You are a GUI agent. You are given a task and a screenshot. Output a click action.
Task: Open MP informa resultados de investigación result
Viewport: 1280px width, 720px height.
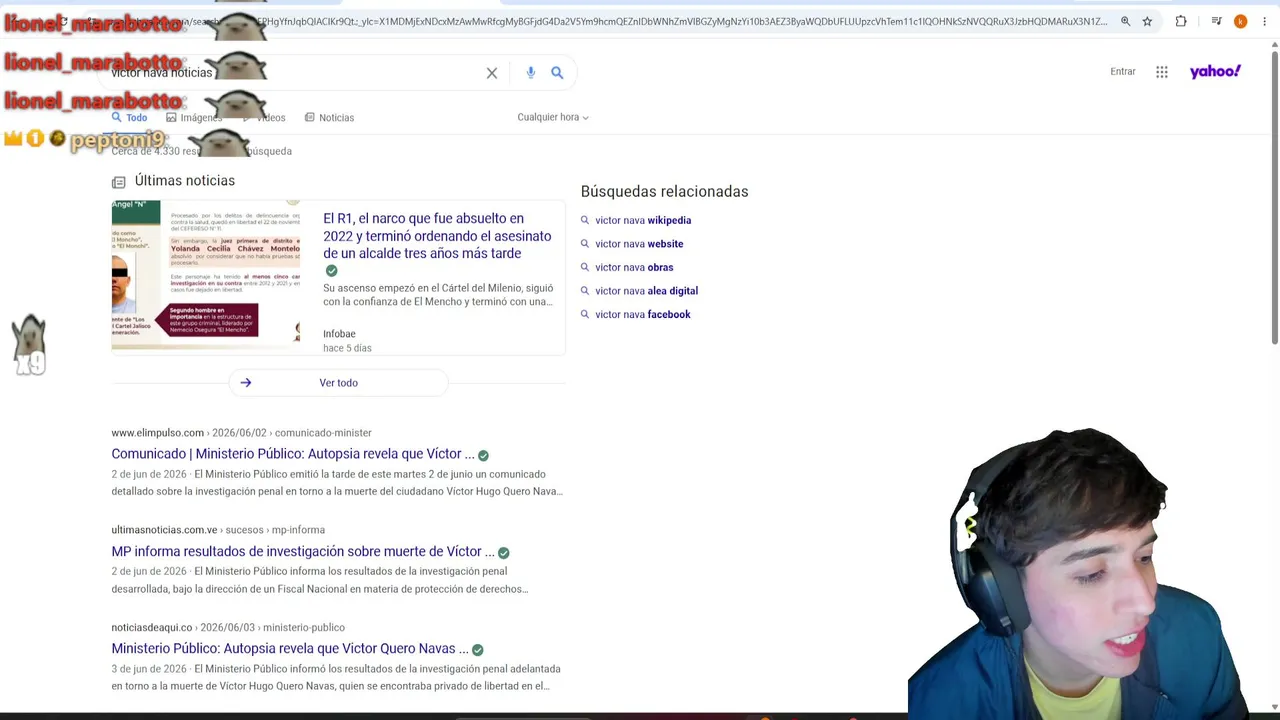click(x=303, y=552)
